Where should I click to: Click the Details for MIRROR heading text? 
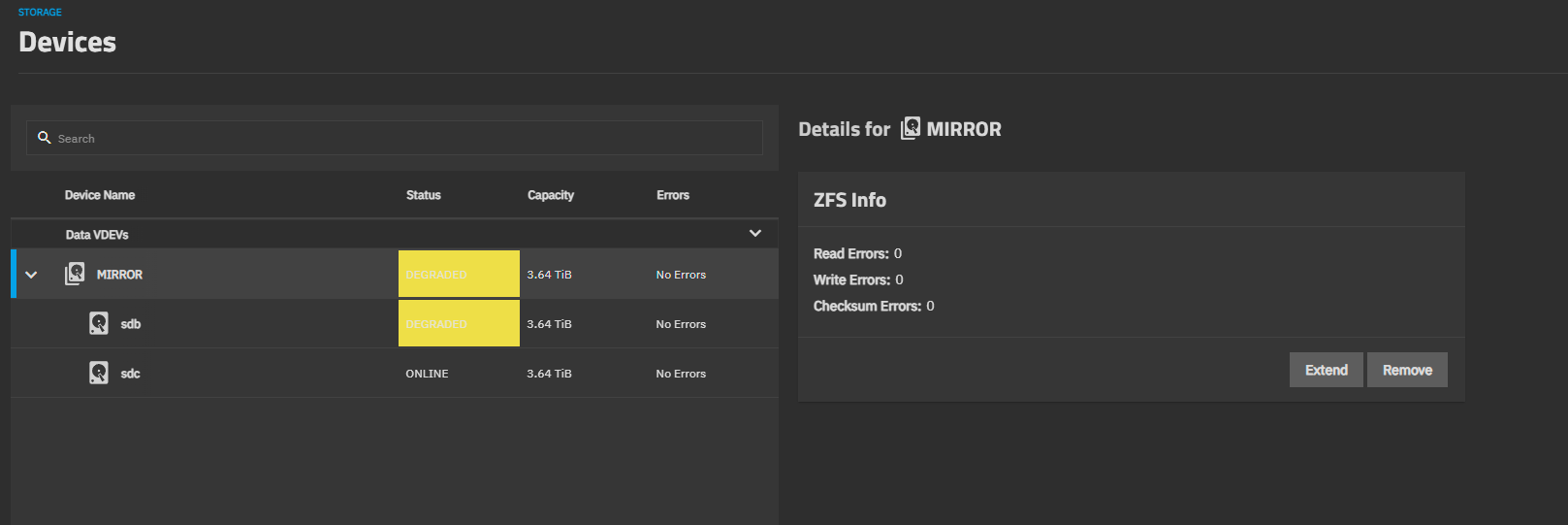point(900,129)
